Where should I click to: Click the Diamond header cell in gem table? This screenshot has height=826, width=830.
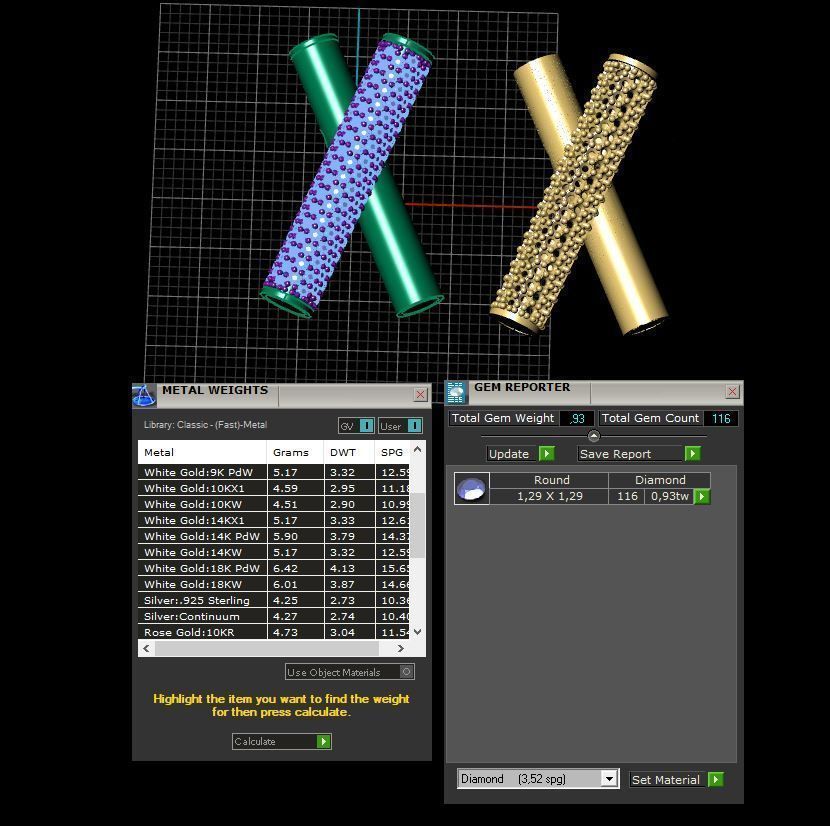(x=660, y=480)
